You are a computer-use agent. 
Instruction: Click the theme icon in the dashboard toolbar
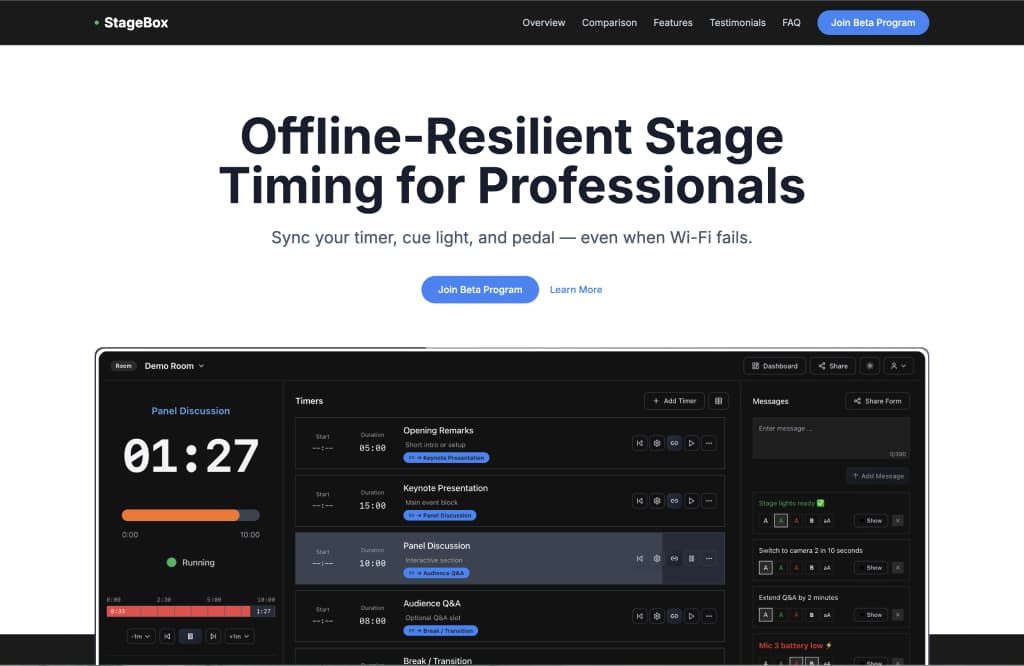[869, 365]
